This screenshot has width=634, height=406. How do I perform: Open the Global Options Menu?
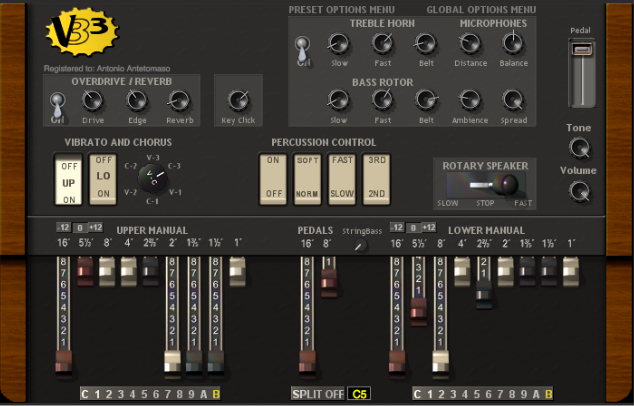point(481,10)
